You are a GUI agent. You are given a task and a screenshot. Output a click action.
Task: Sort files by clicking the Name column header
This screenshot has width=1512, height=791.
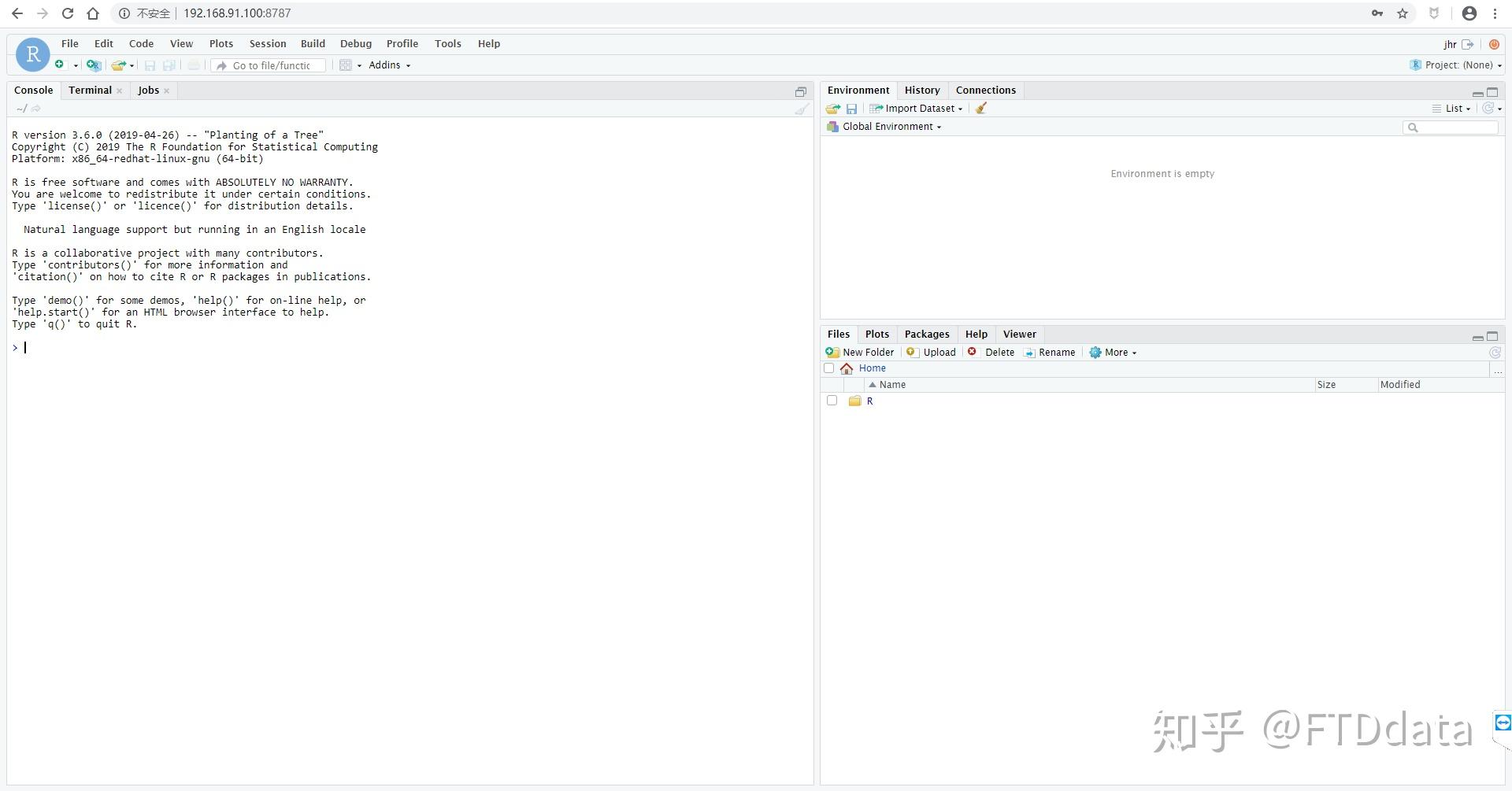pos(894,385)
